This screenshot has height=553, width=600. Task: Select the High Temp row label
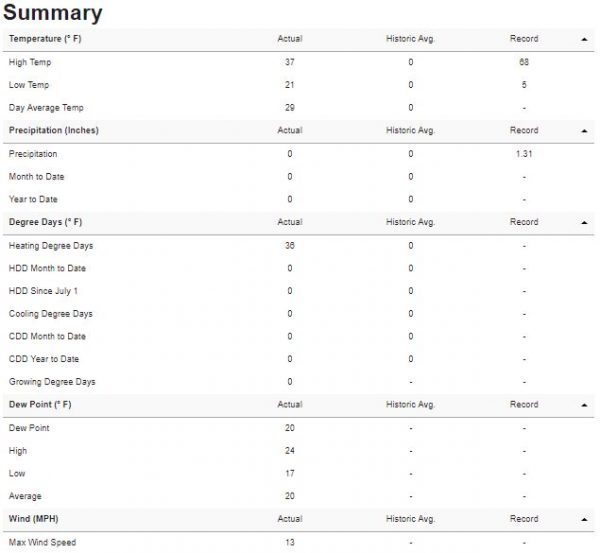coord(30,62)
